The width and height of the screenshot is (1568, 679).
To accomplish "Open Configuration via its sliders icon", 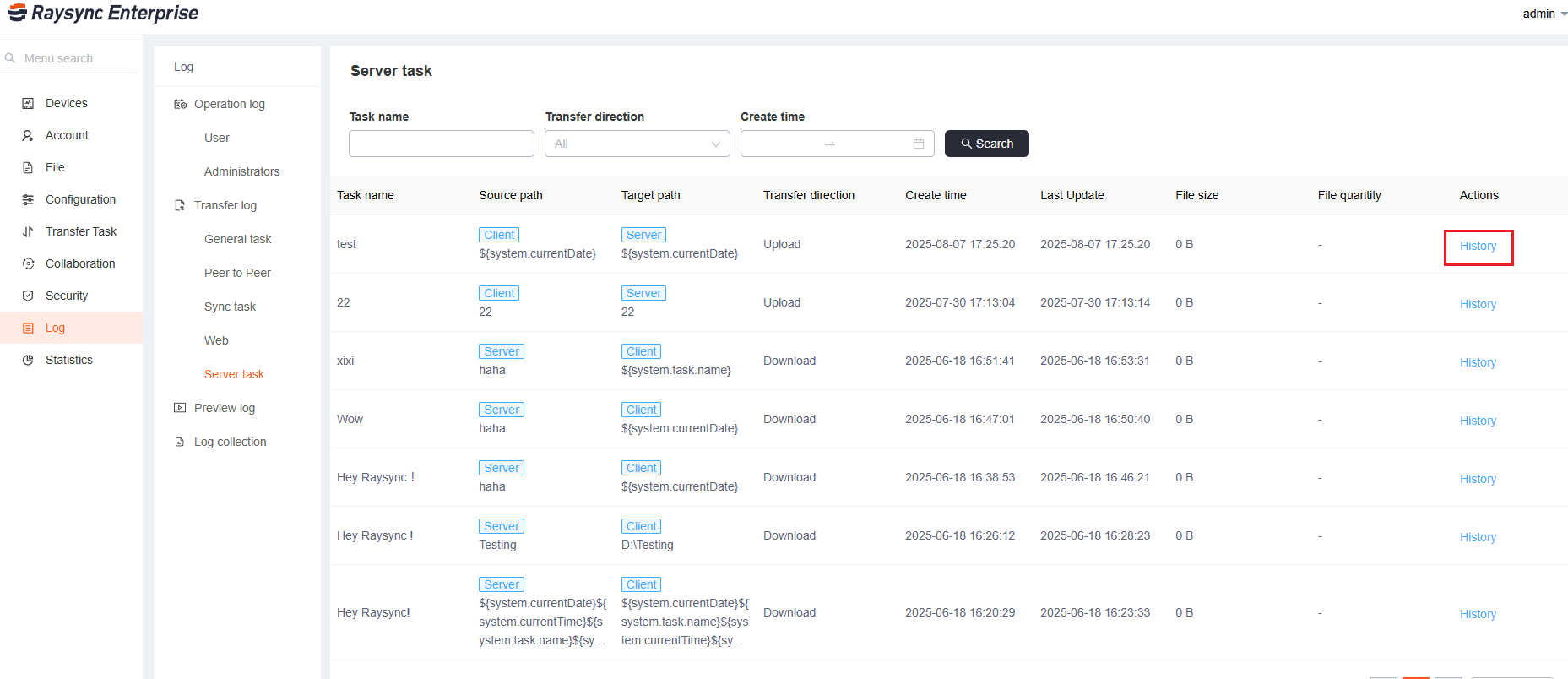I will point(28,199).
